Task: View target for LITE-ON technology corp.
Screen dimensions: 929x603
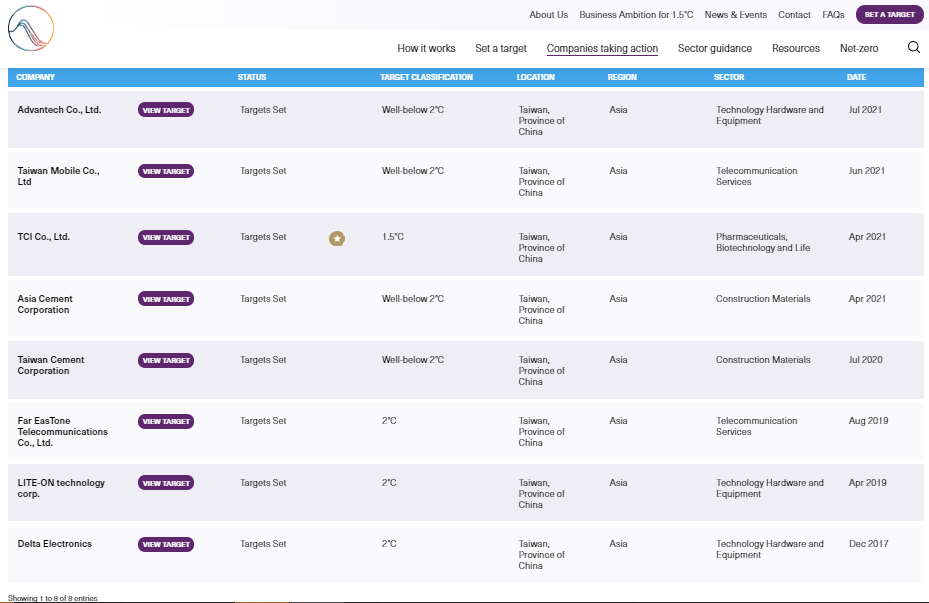Action: 166,483
